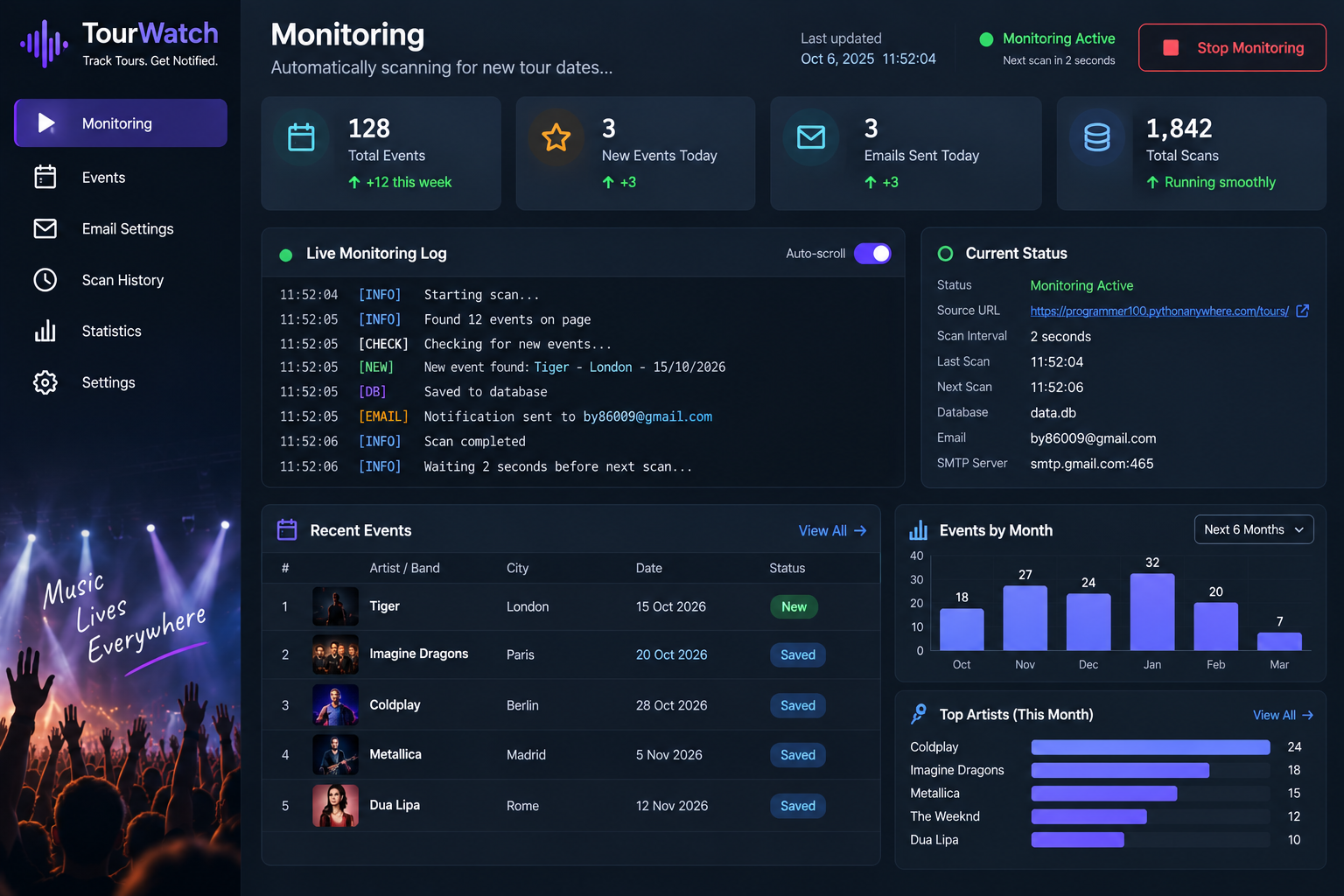Click the Dua Lipa artist thumbnail
This screenshot has height=896, width=1344.
(x=336, y=806)
